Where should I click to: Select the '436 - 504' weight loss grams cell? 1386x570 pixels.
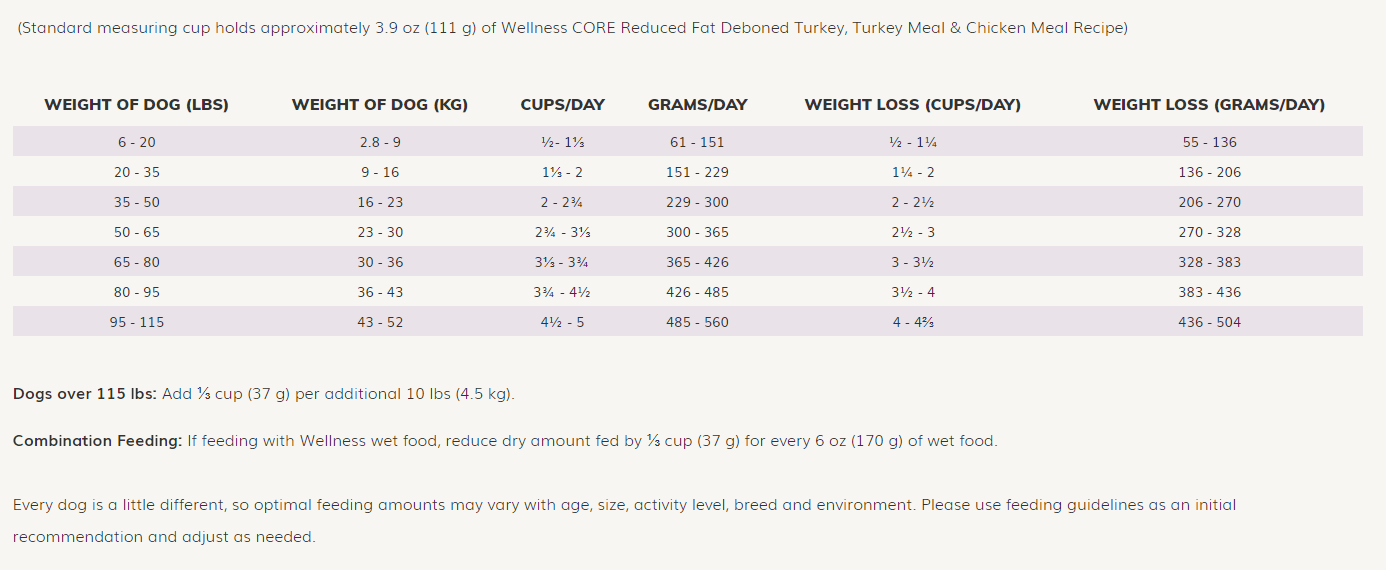click(x=1209, y=322)
